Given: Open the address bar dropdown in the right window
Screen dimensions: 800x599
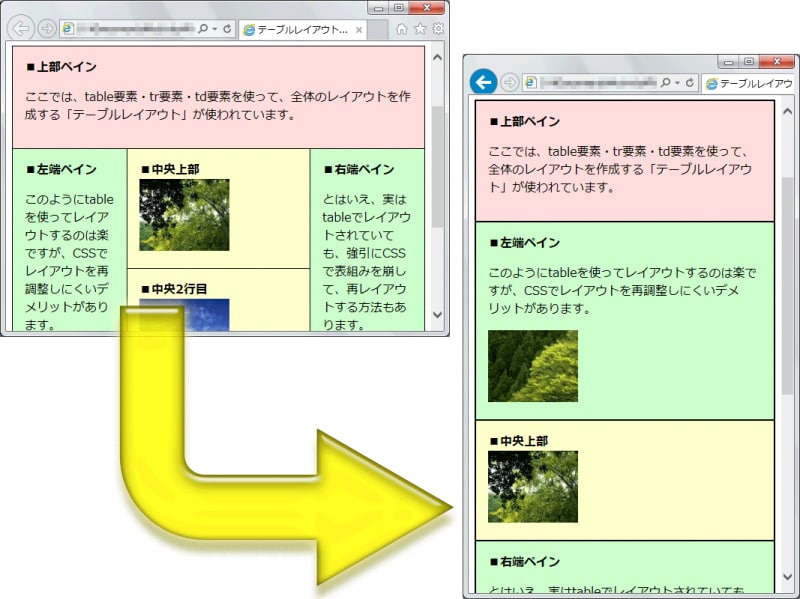Looking at the screenshot, I should 678,82.
